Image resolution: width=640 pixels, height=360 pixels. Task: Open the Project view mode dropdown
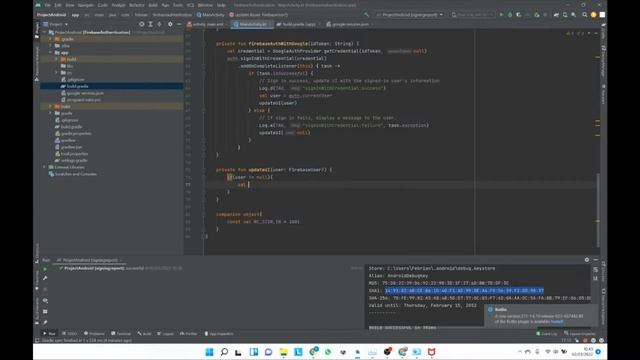(x=56, y=24)
